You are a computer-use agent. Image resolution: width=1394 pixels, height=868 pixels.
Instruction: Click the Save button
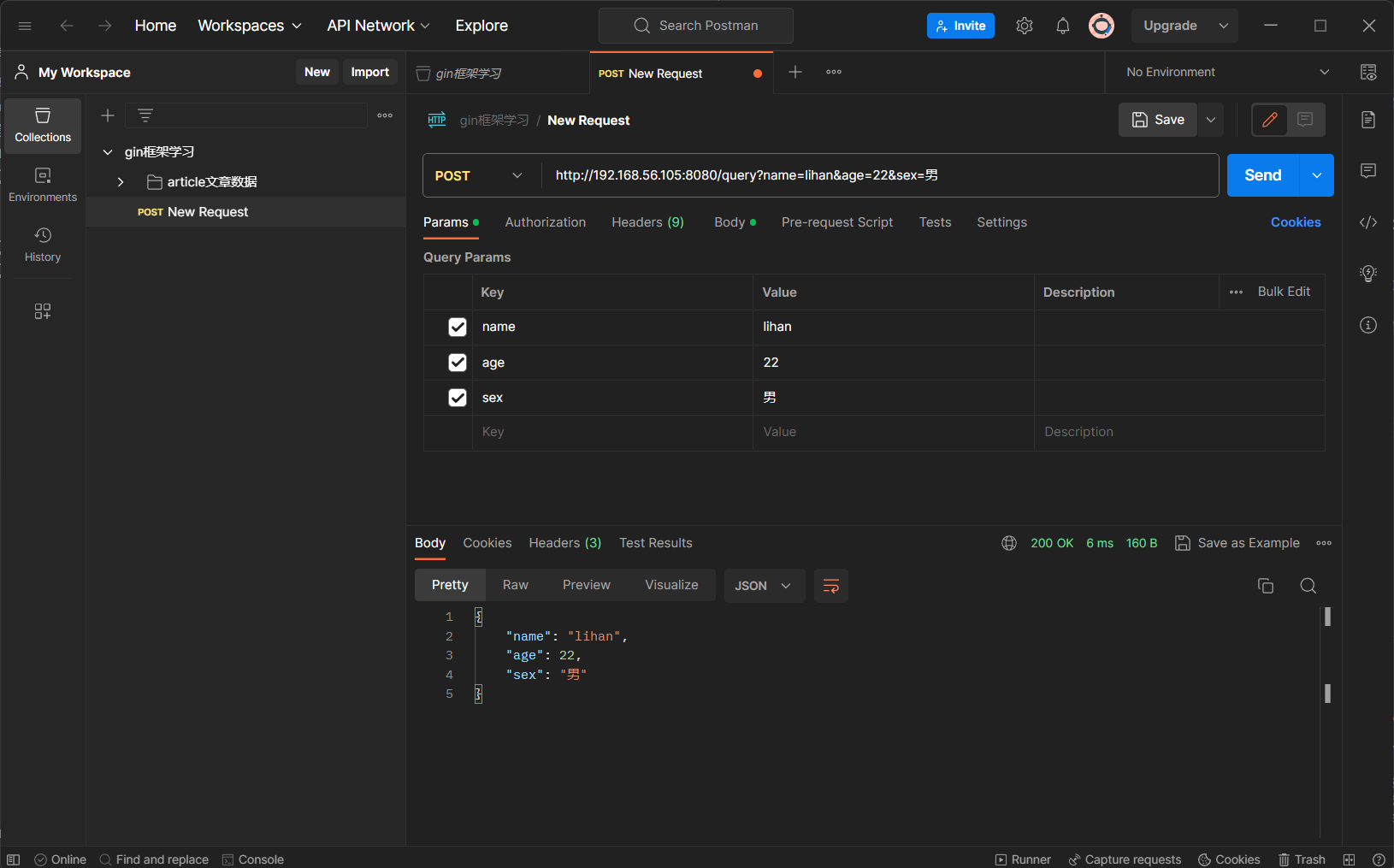1158,120
